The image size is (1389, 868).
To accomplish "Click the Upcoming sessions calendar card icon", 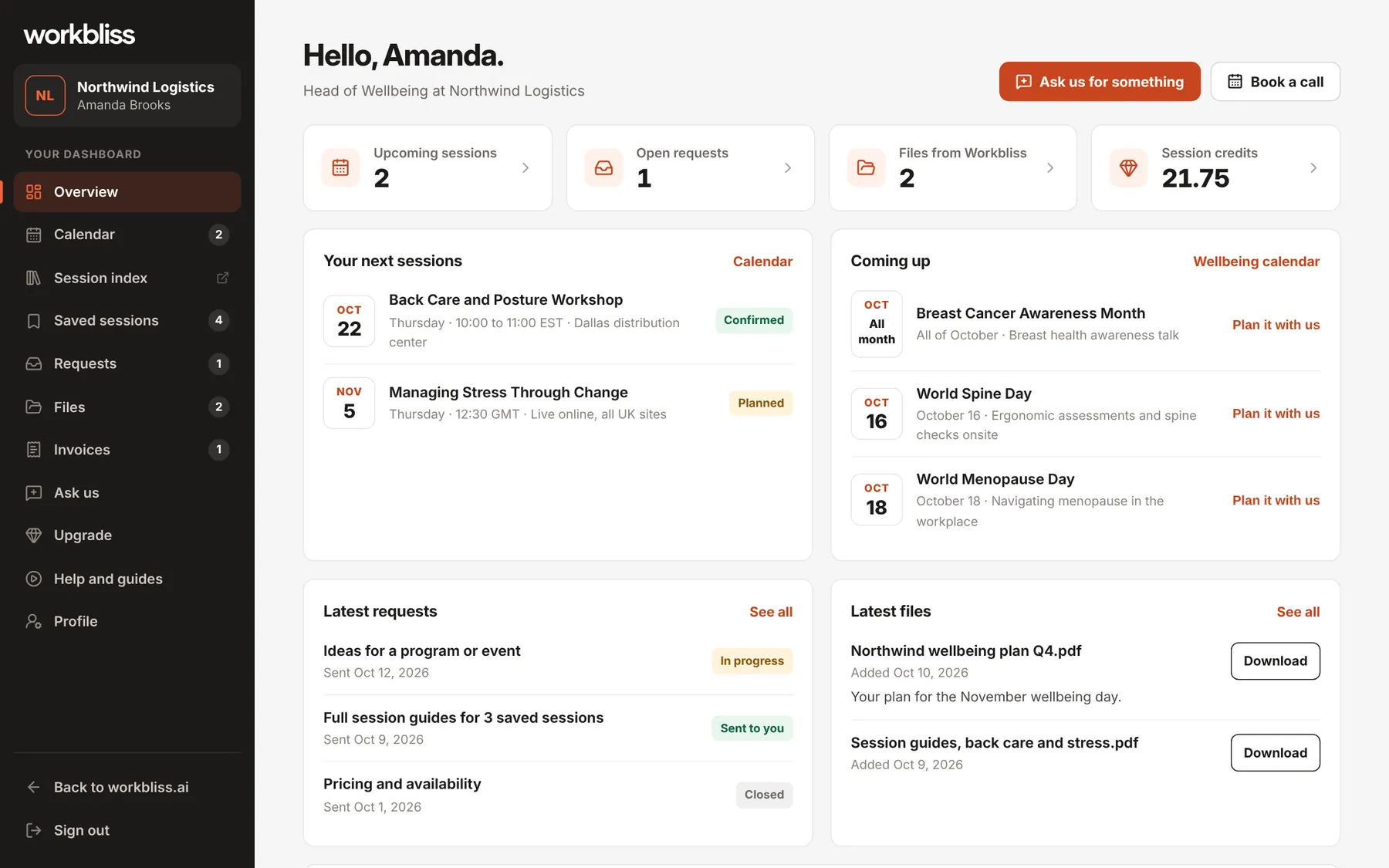I will (x=340, y=167).
